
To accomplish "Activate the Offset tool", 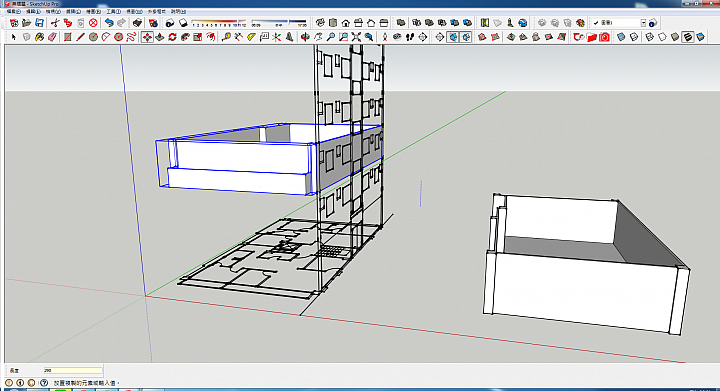I will pos(211,37).
